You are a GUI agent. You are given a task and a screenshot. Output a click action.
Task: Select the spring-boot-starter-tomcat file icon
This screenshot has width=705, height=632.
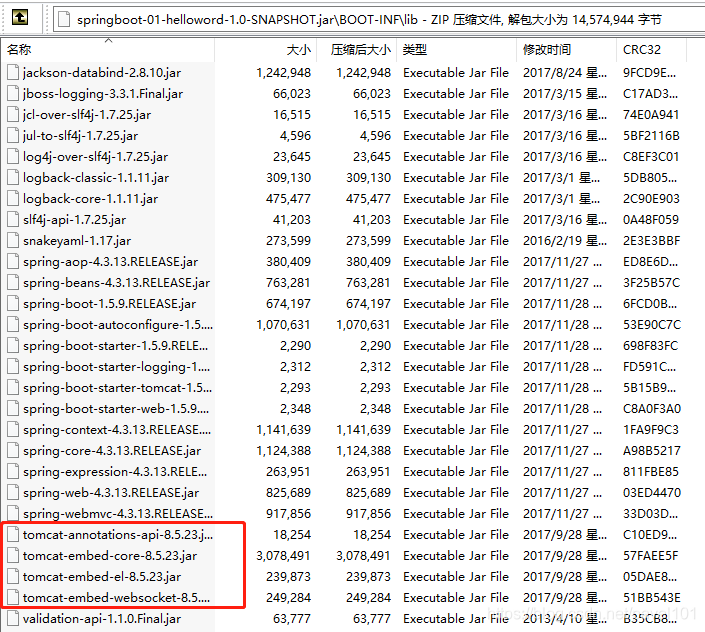(13, 387)
